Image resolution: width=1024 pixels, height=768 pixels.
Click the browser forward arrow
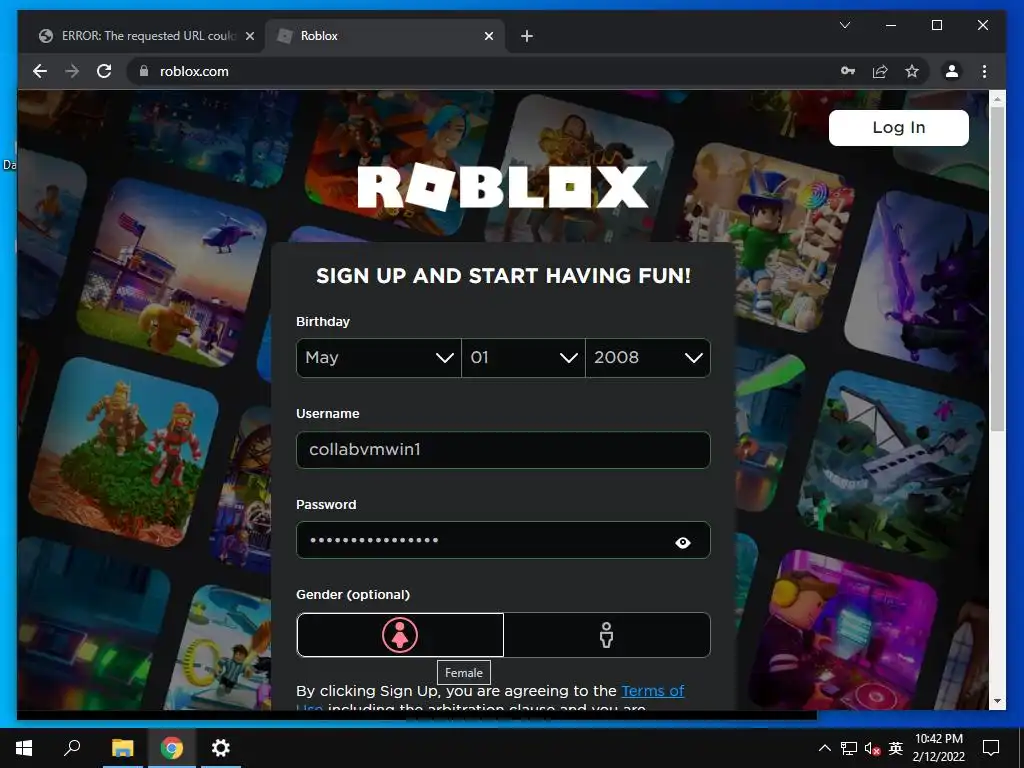coord(72,71)
